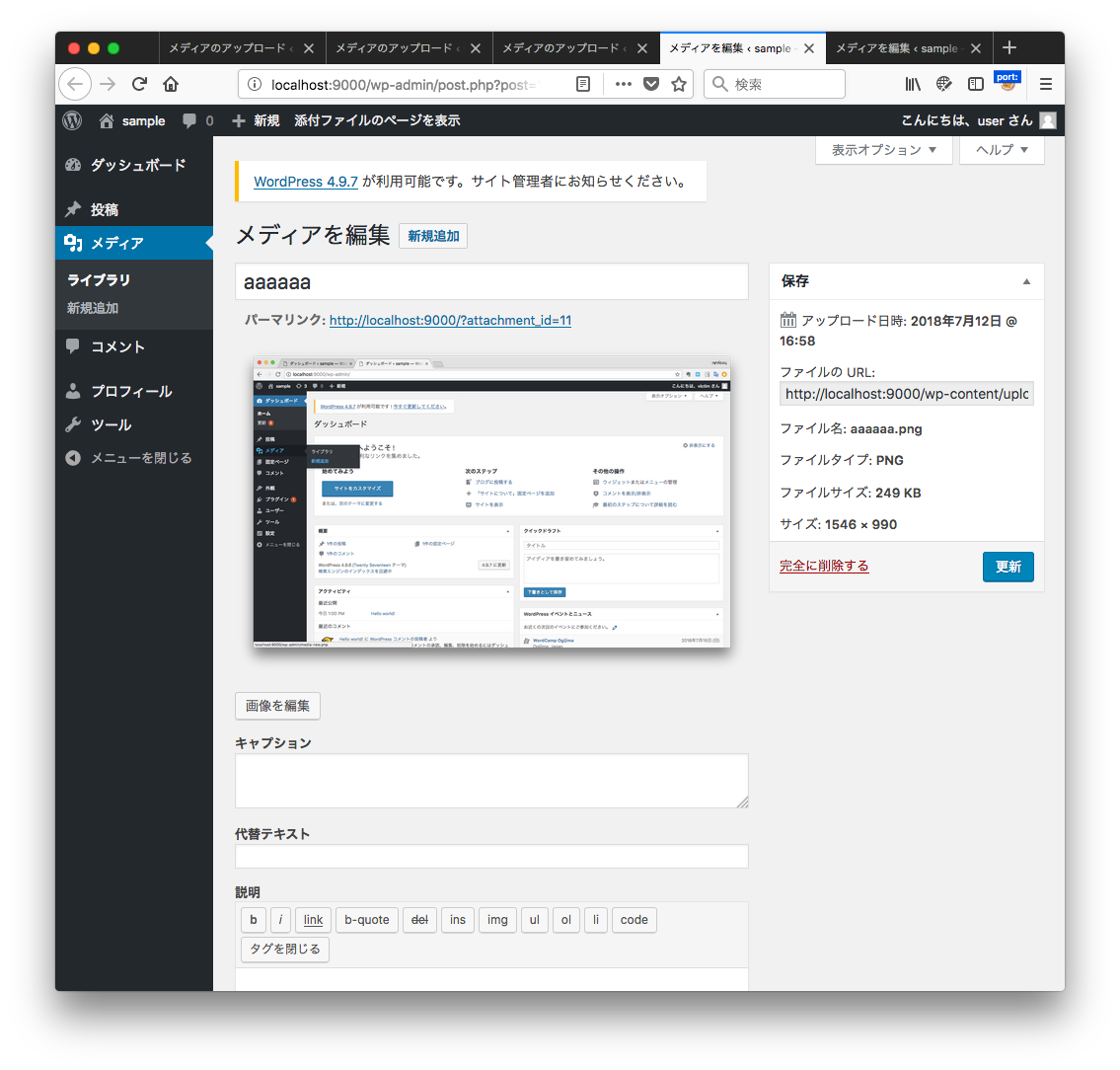
Task: Open ツール with the wrench icon
Action: point(73,424)
